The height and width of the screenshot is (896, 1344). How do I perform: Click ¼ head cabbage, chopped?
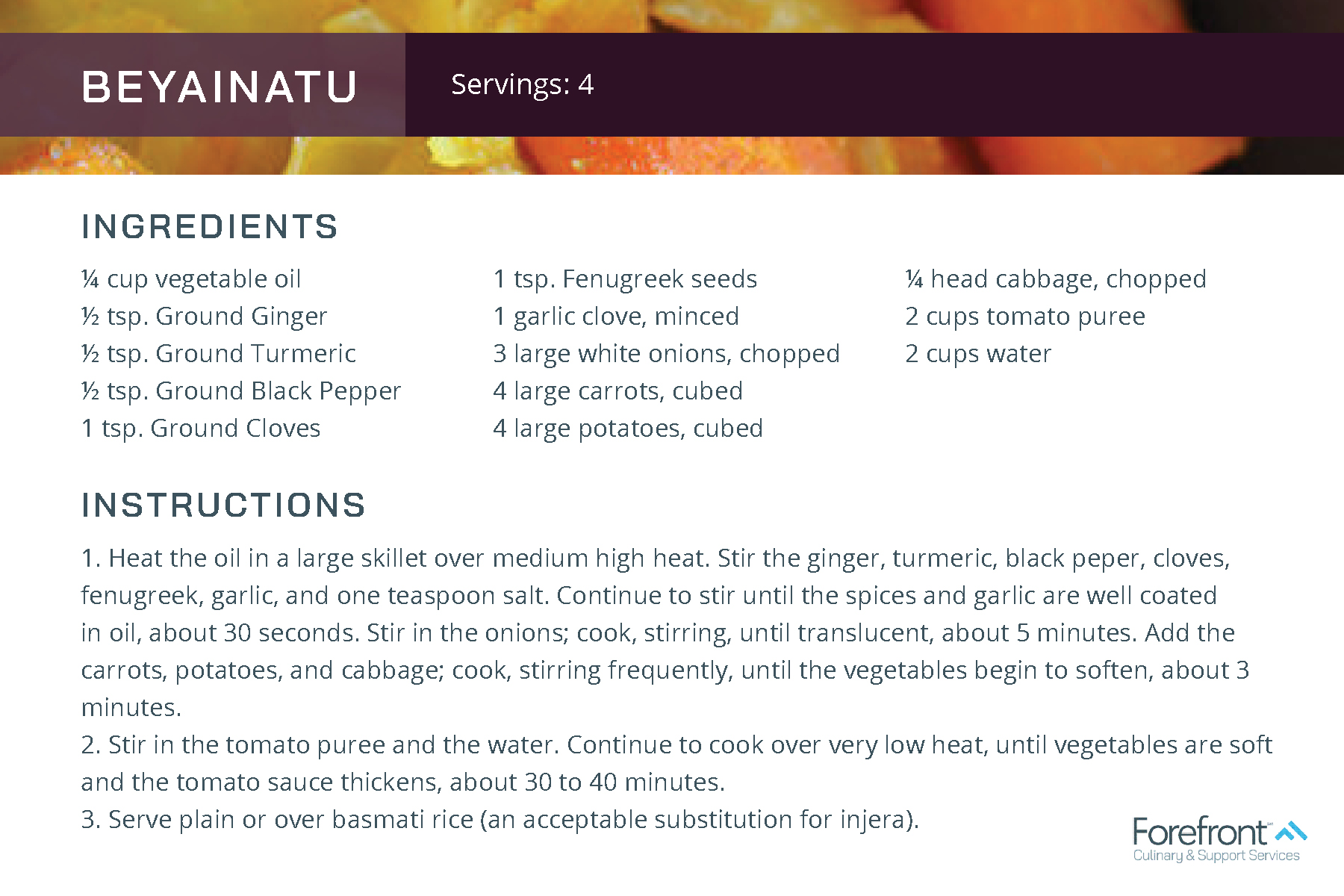click(x=1056, y=279)
